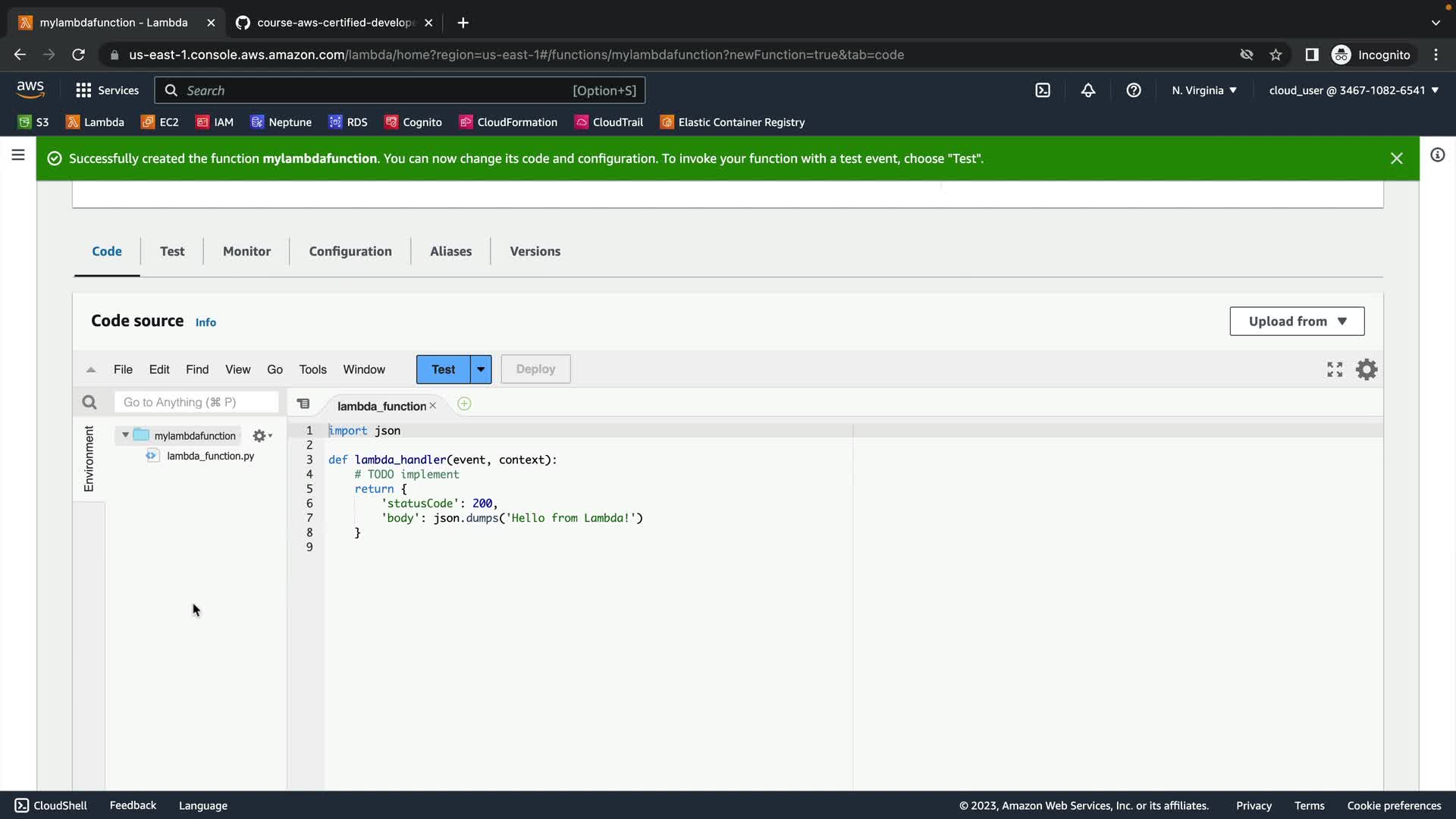Click the notifications bell icon
Viewport: 1456px width, 819px height.
coord(1088,90)
